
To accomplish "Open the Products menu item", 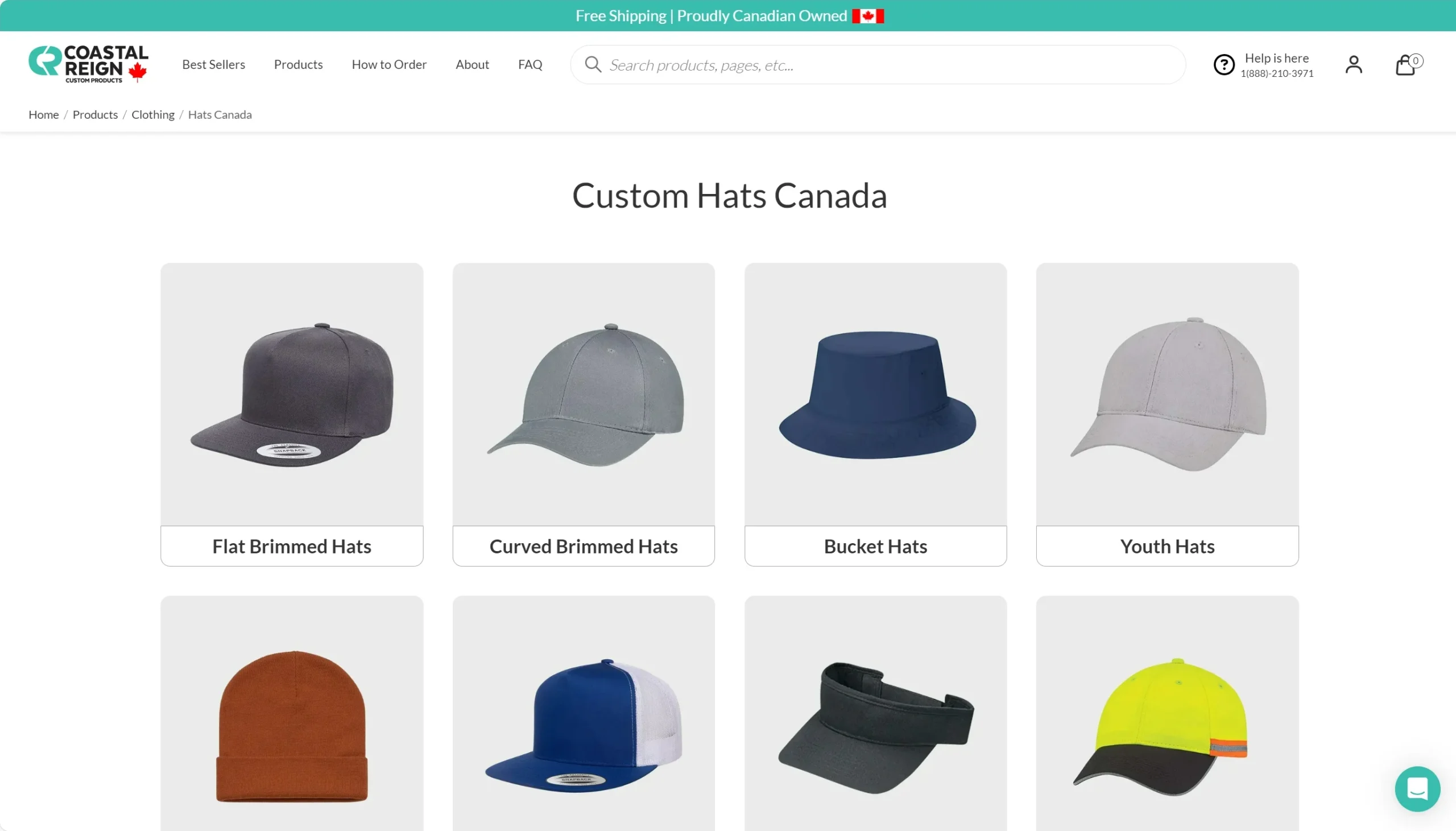I will [298, 64].
